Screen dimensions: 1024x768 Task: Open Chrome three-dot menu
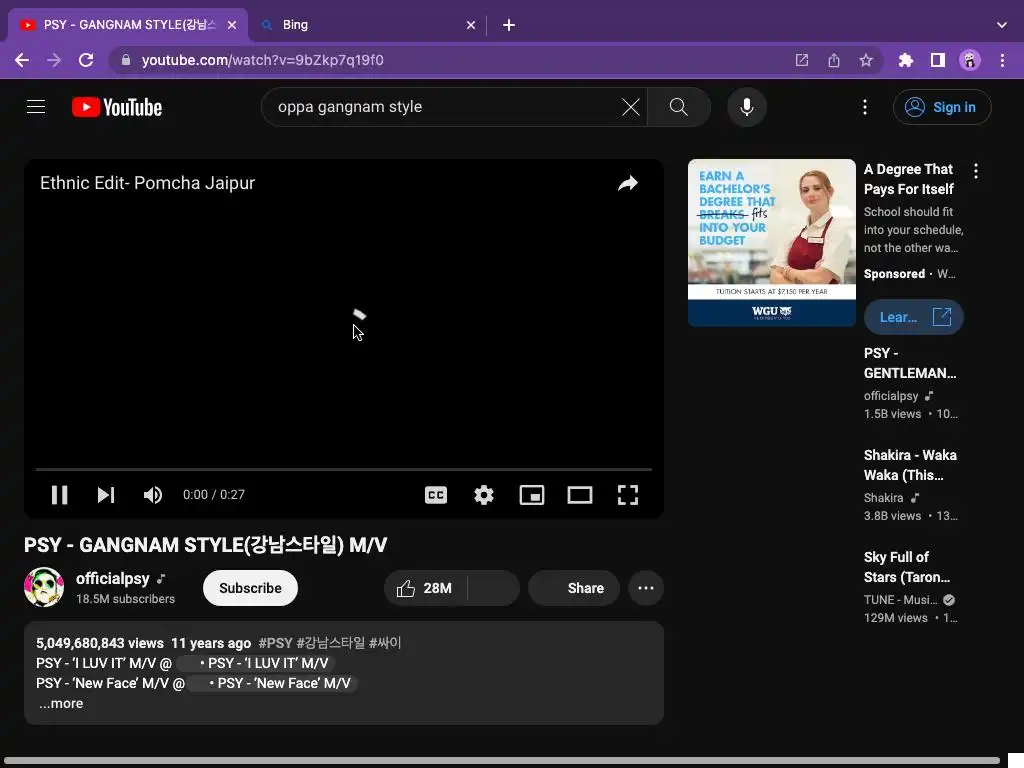coord(1002,60)
